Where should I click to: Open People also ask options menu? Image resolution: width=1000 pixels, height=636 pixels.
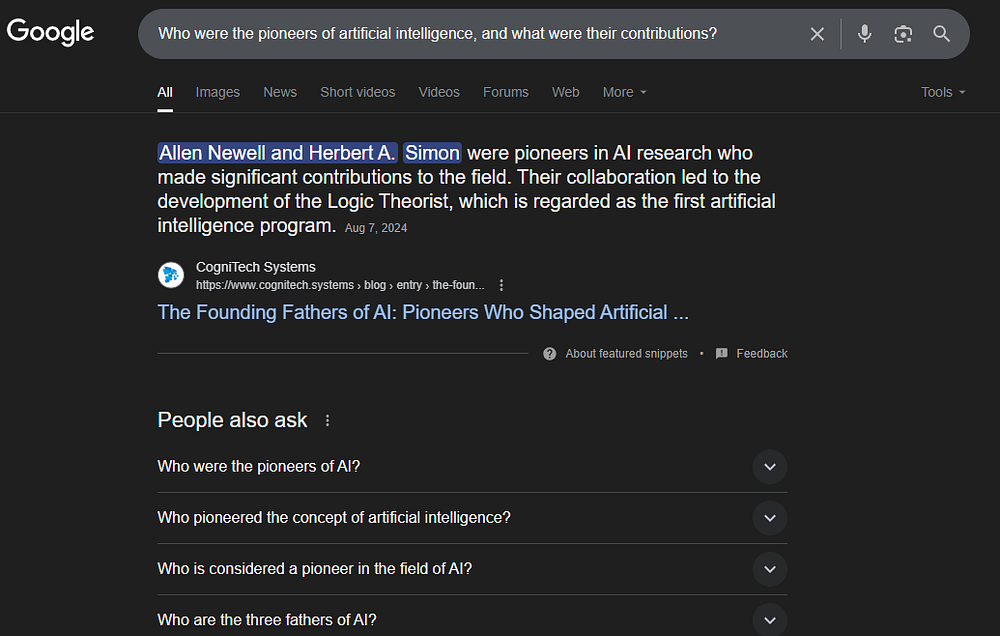tap(327, 421)
